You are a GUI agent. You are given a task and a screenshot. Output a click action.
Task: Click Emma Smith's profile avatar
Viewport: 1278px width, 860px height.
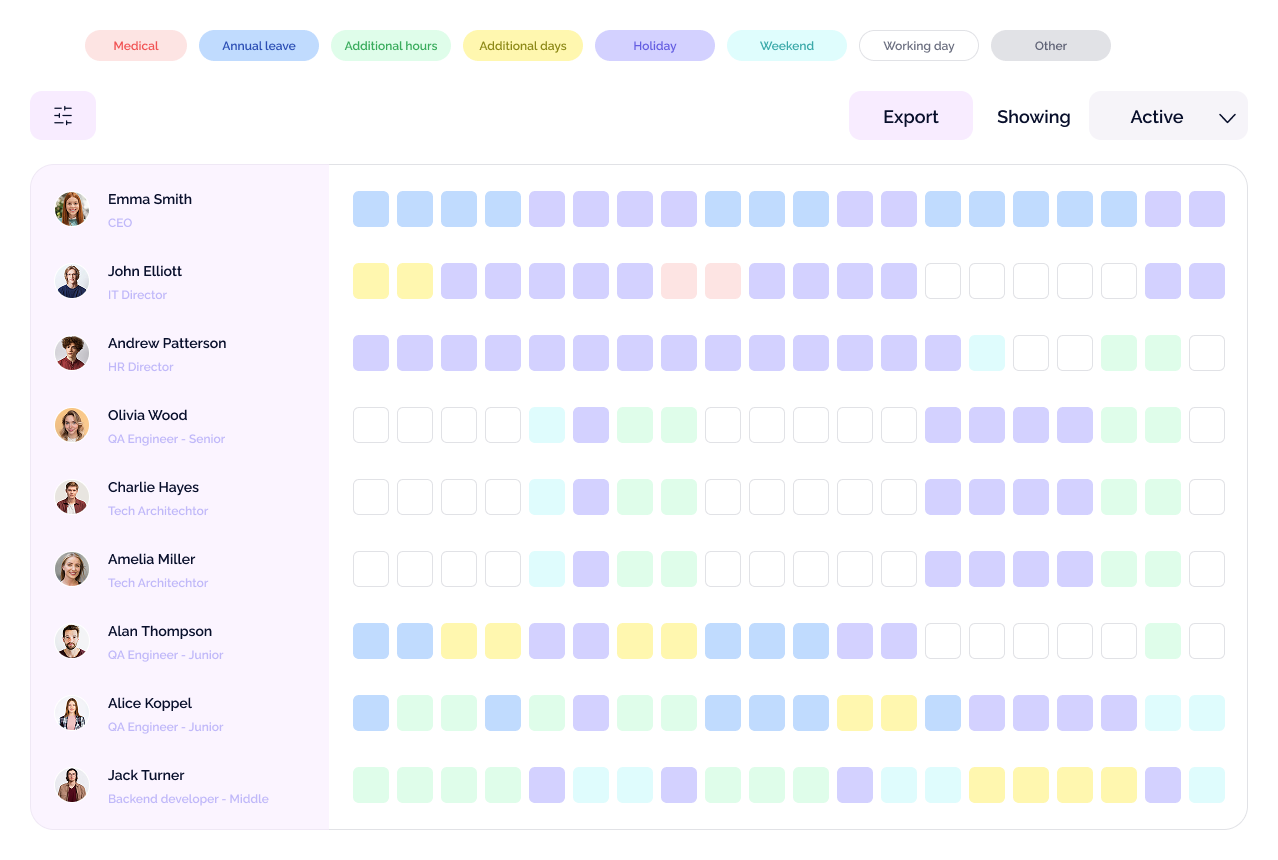point(72,209)
